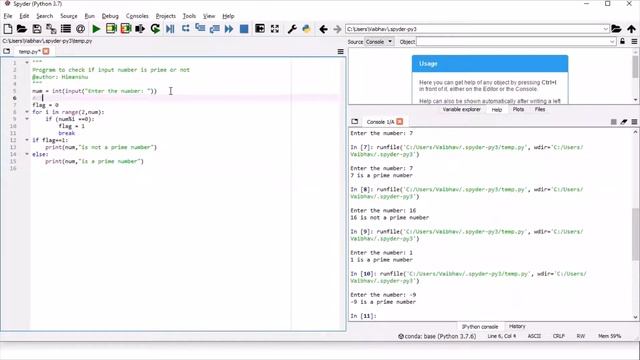Select the IPython console tab

tap(480, 327)
